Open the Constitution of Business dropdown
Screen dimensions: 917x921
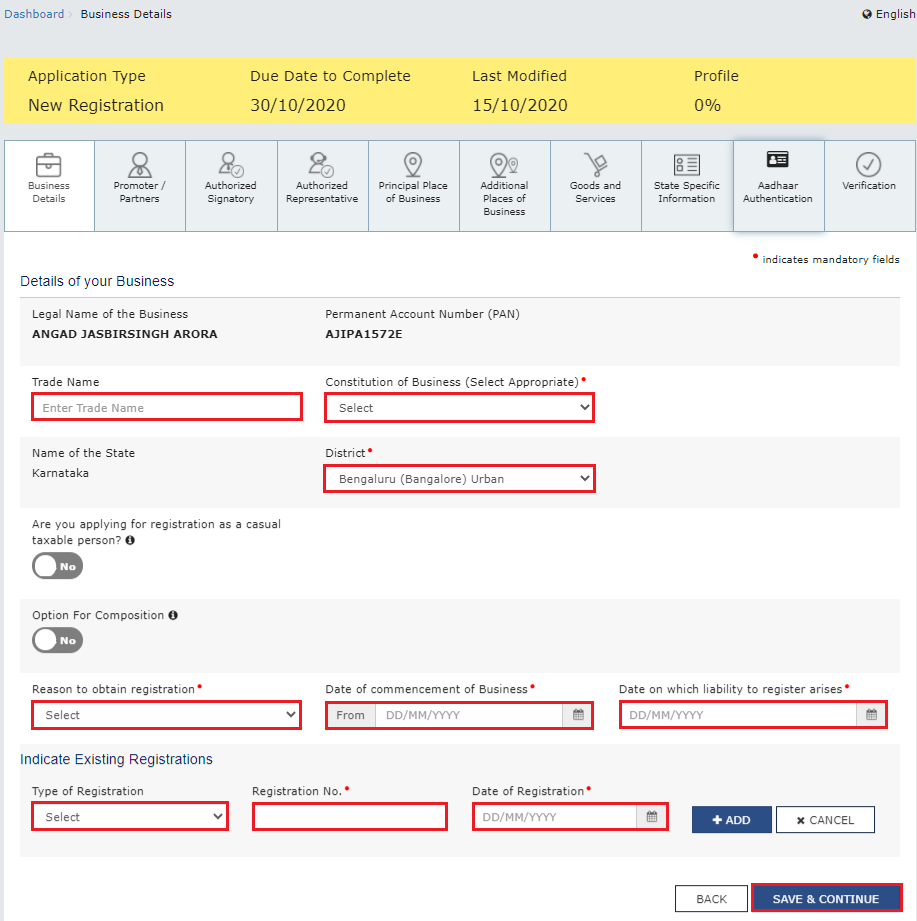pyautogui.click(x=458, y=407)
